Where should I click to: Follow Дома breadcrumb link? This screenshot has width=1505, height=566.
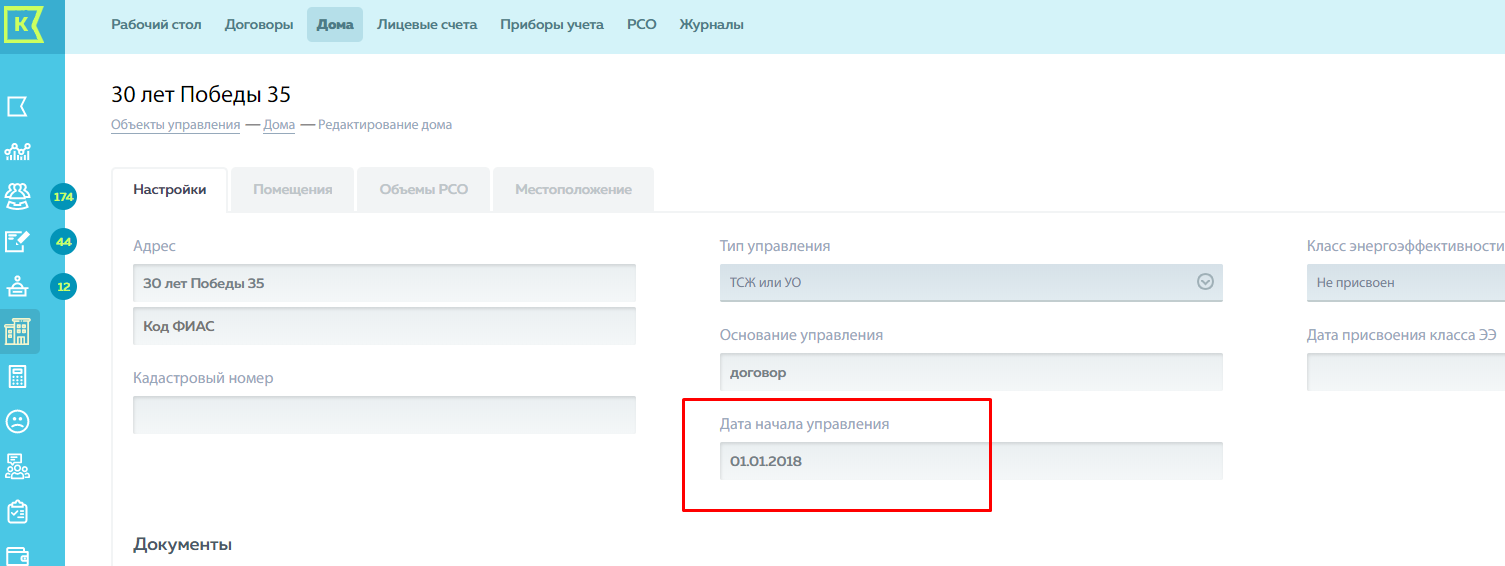[279, 125]
